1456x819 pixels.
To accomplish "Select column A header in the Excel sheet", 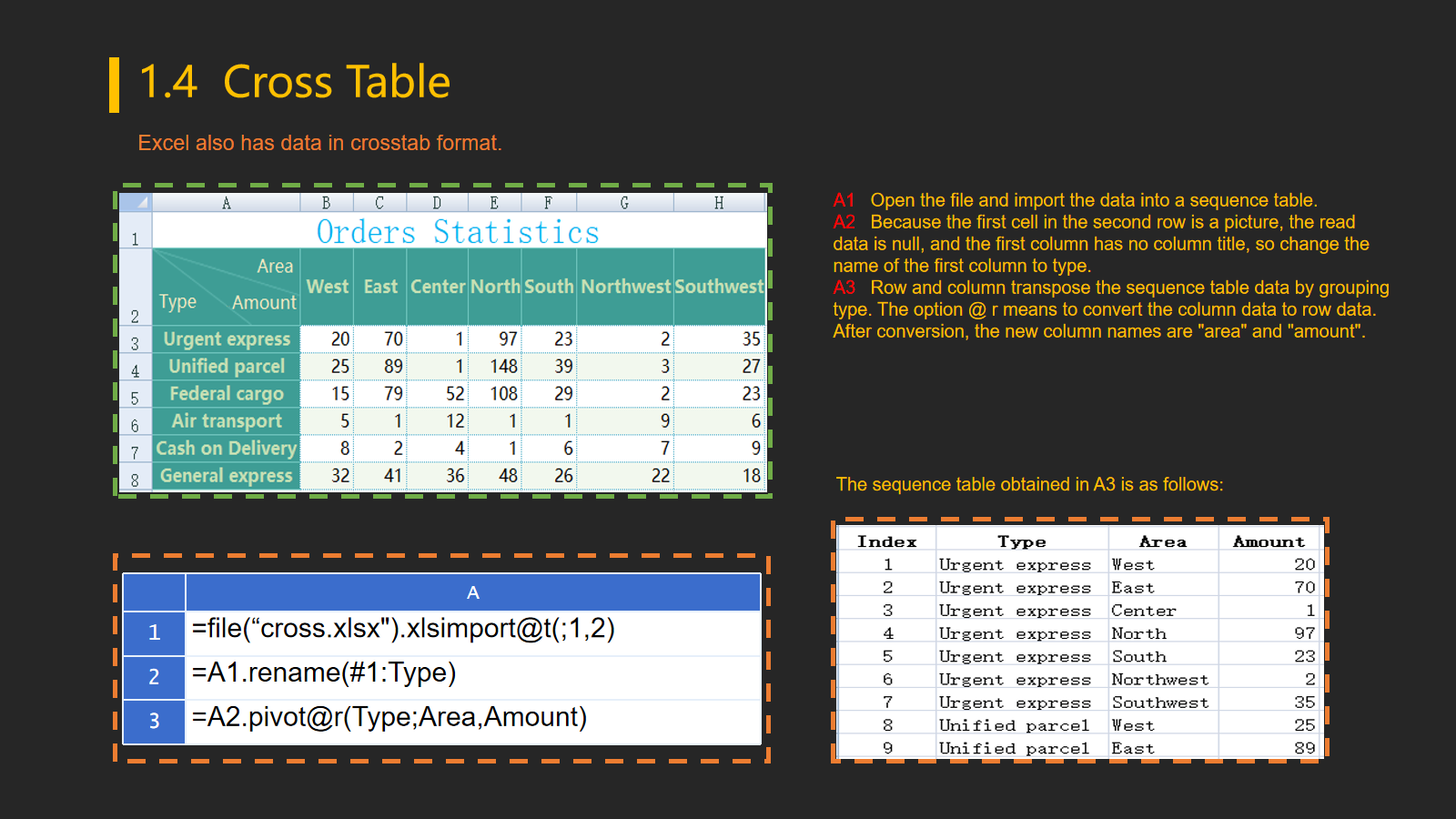I will point(226,203).
